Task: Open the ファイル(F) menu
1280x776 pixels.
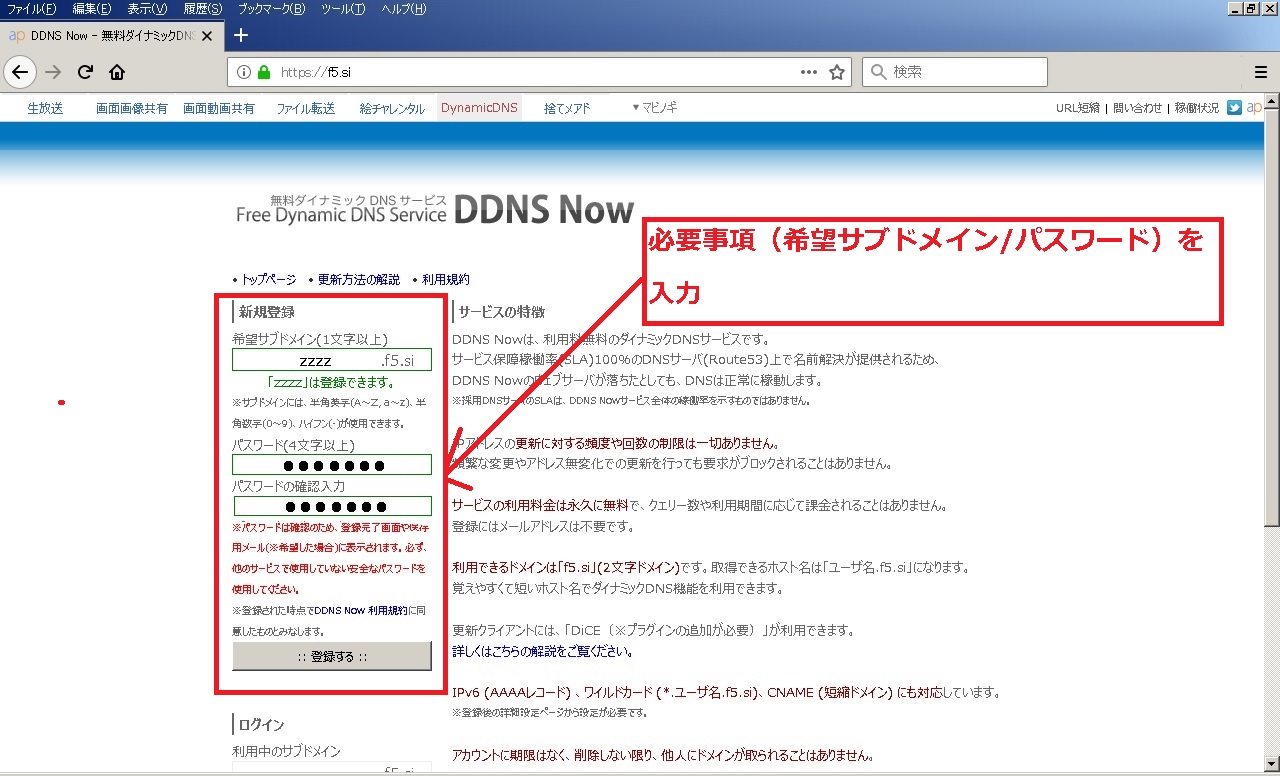Action: (32, 9)
